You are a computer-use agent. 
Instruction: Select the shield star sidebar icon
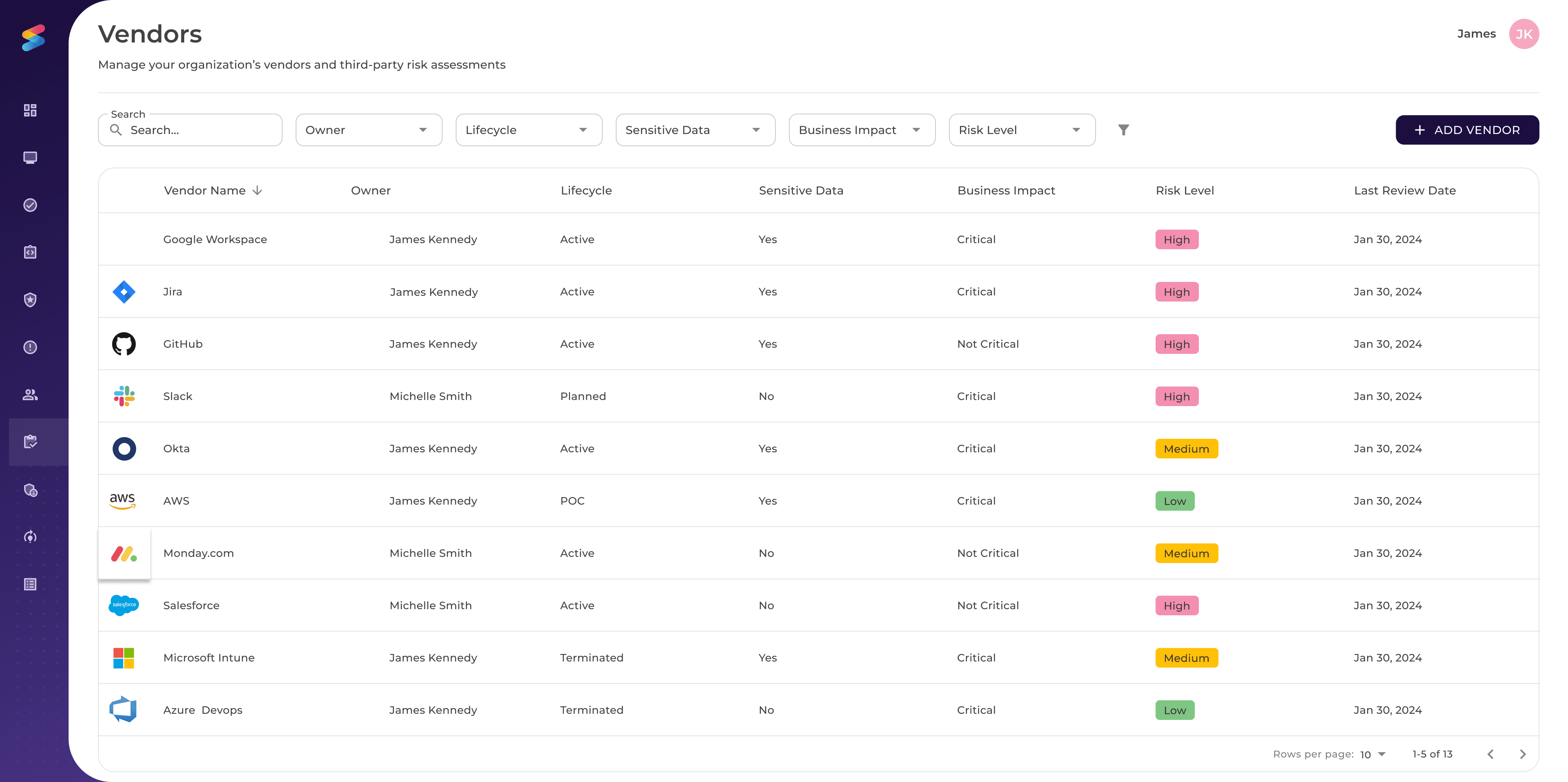click(x=30, y=299)
